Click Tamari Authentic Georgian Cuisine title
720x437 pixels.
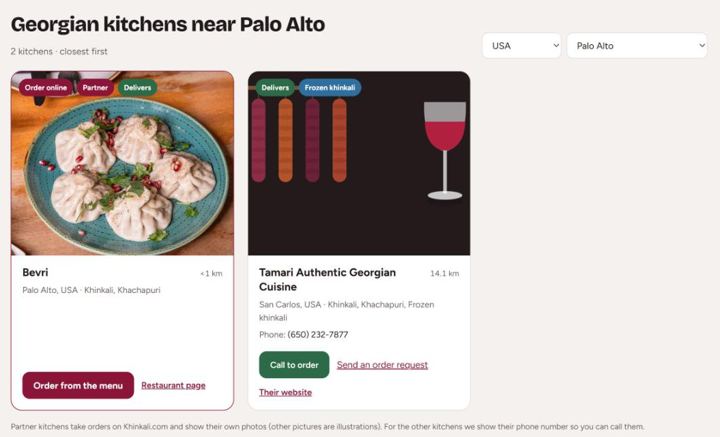pyautogui.click(x=327, y=279)
